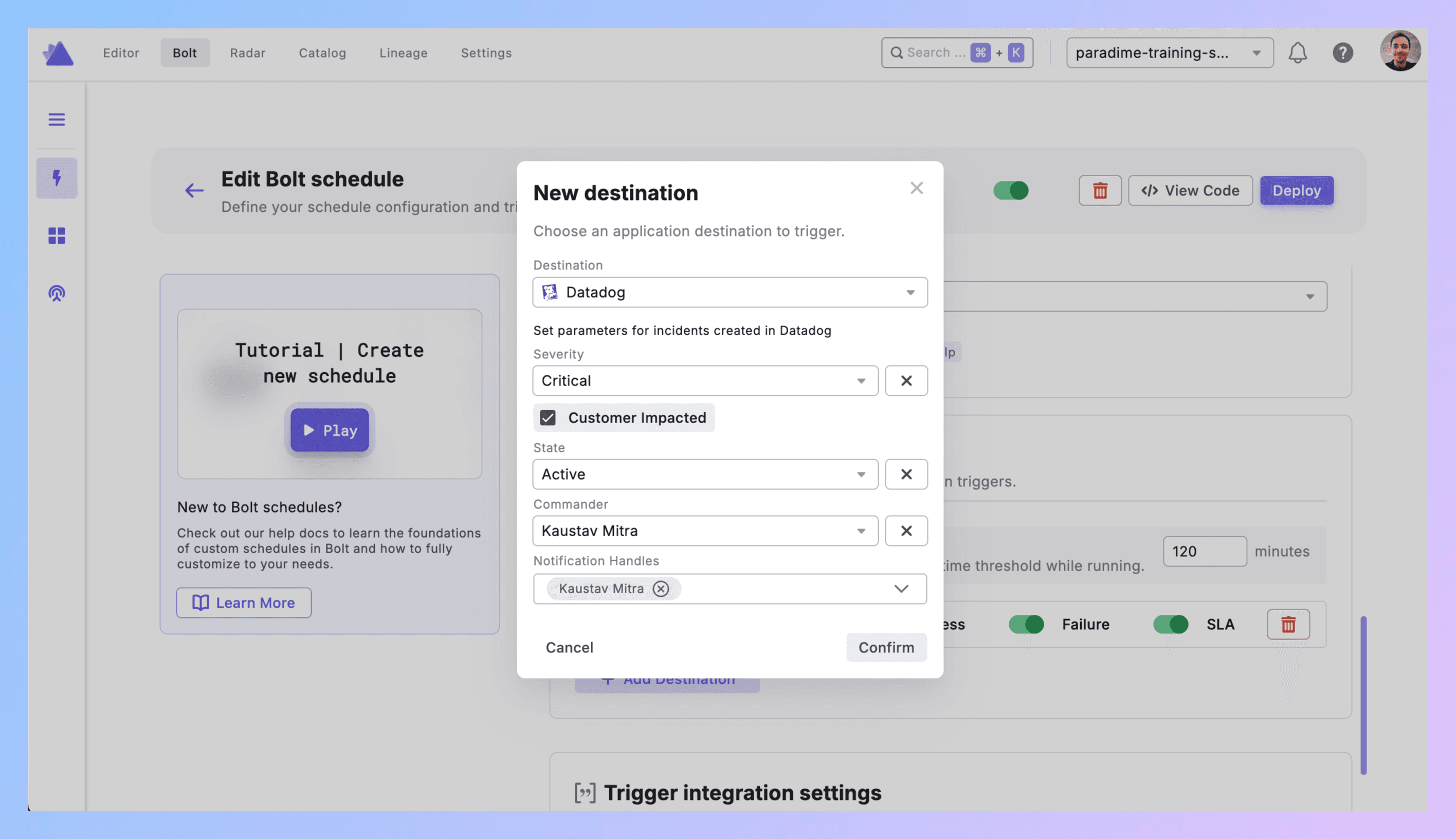Click the back arrow beside Edit Bolt schedule
The width and height of the screenshot is (1456, 839).
194,190
